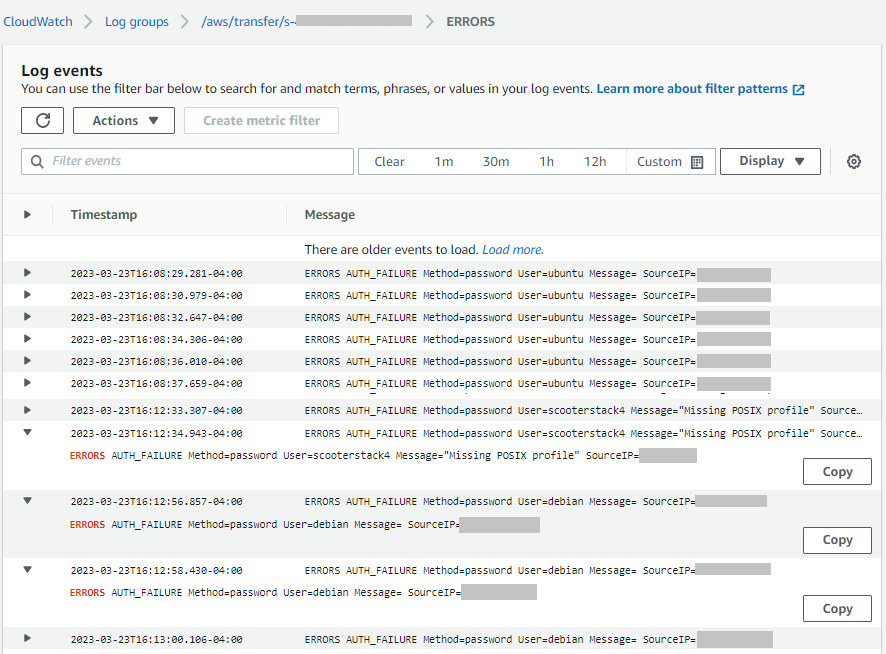Open the Display dropdown
This screenshot has width=886, height=654.
(770, 160)
